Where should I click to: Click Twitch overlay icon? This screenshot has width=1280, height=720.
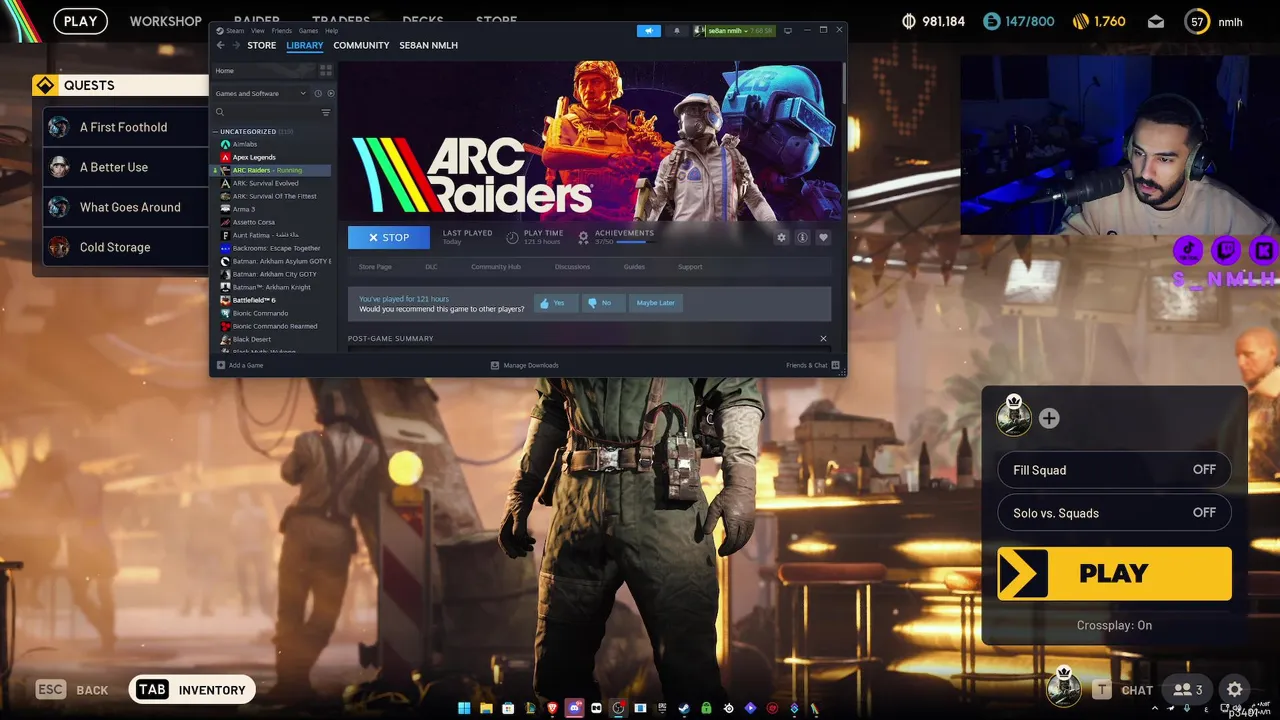click(1226, 250)
